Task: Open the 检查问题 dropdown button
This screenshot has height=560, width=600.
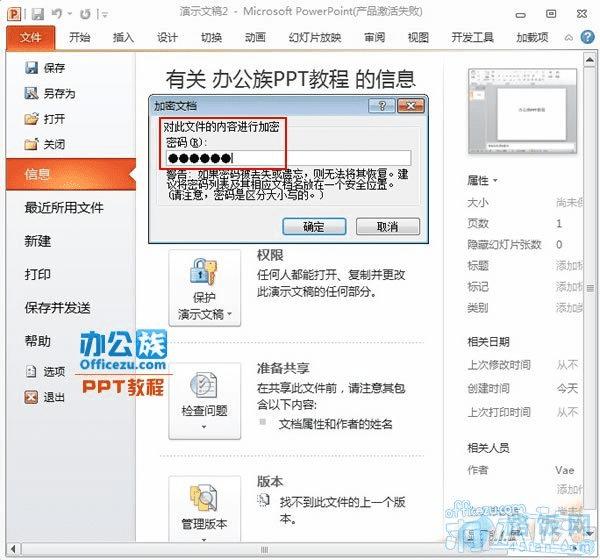Action: pyautogui.click(x=205, y=401)
